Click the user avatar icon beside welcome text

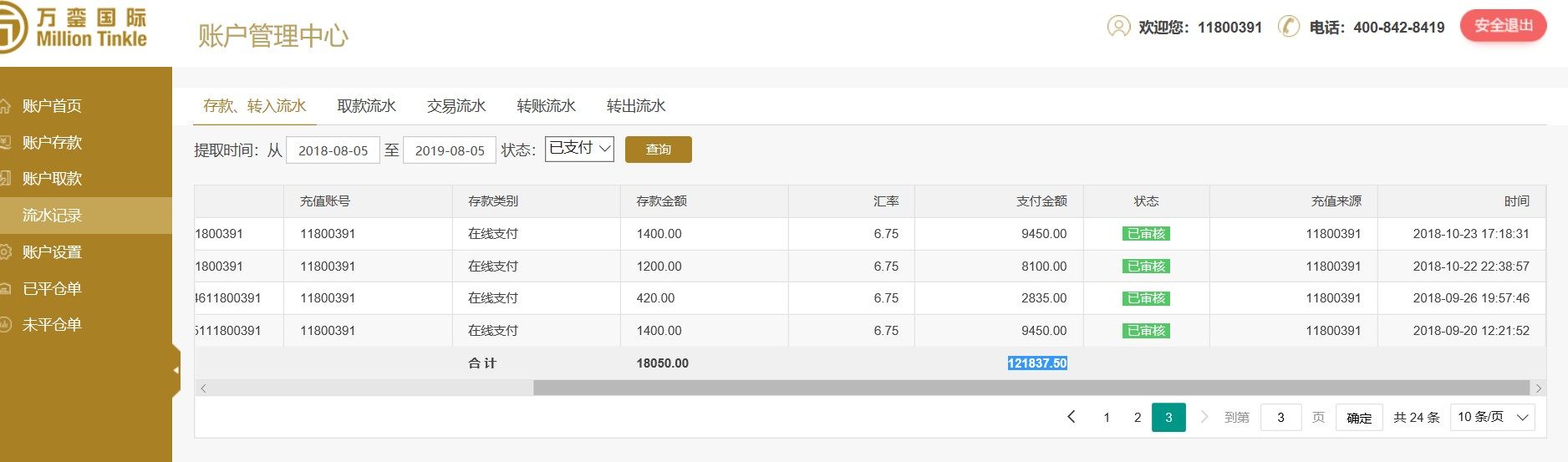(1118, 27)
